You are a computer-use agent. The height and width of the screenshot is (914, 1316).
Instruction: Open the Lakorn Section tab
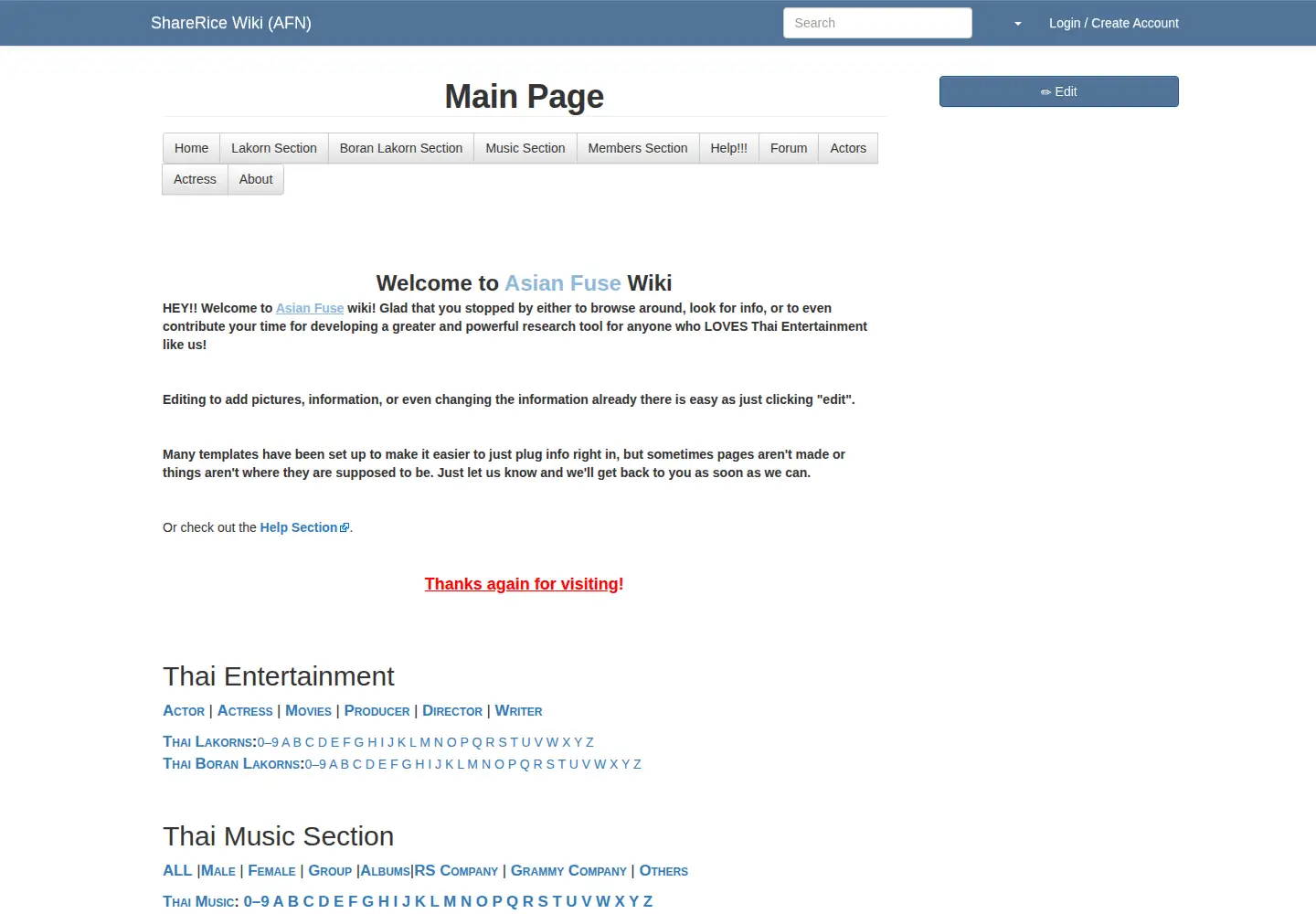[273, 148]
